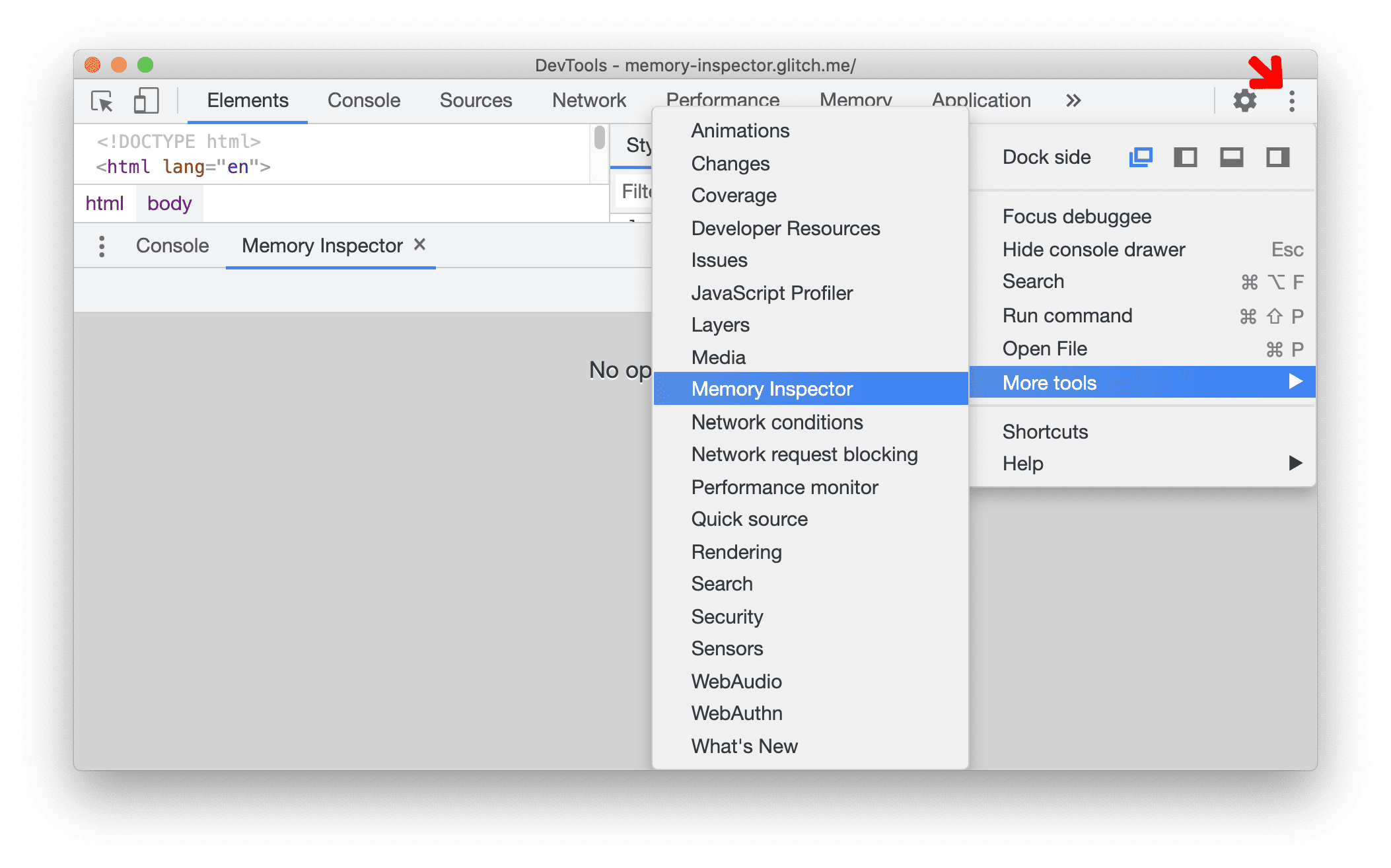
Task: Click the element picker inspect icon
Action: [x=102, y=100]
